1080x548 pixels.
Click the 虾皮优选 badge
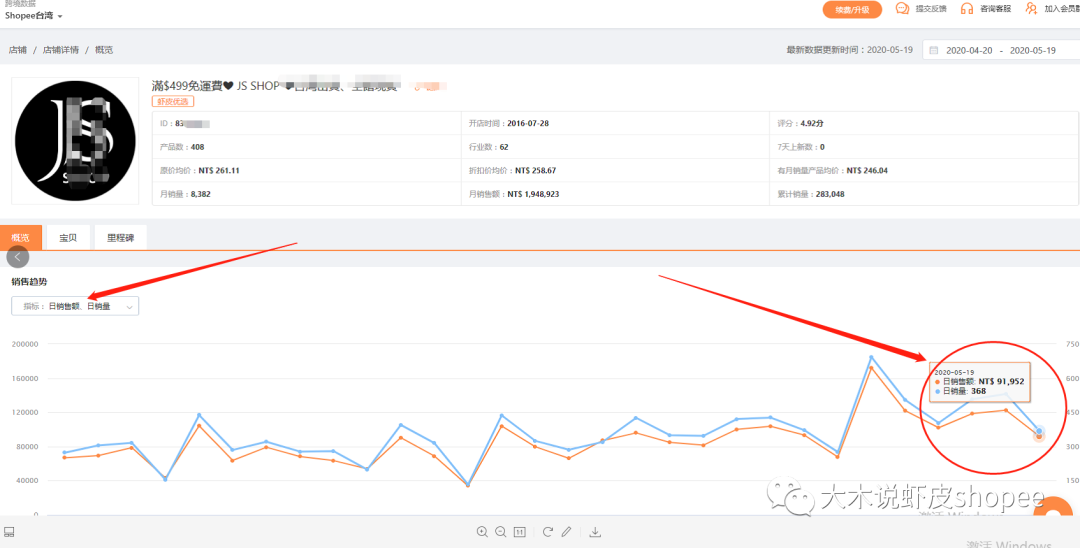pos(173,101)
